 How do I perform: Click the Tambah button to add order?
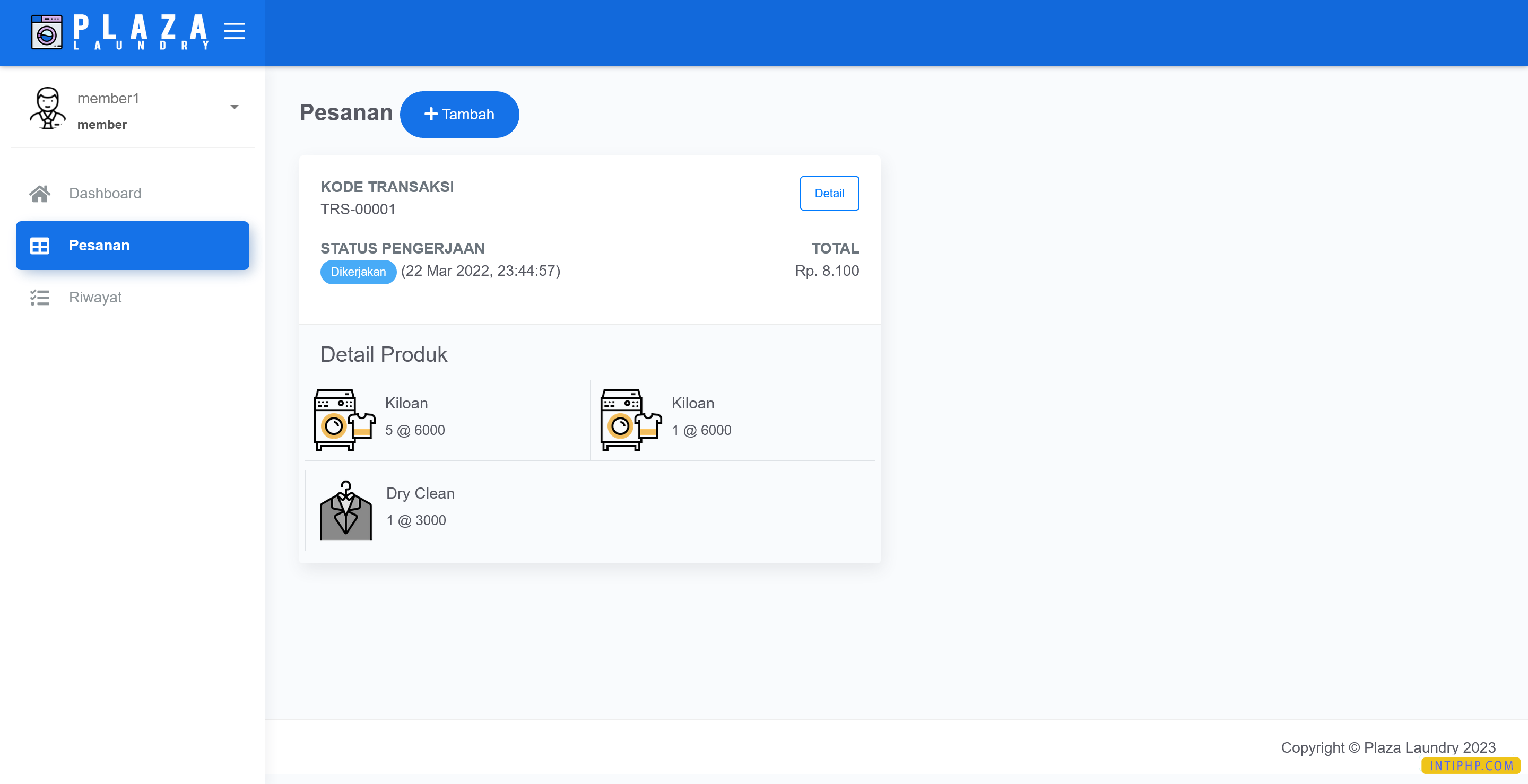pyautogui.click(x=459, y=114)
